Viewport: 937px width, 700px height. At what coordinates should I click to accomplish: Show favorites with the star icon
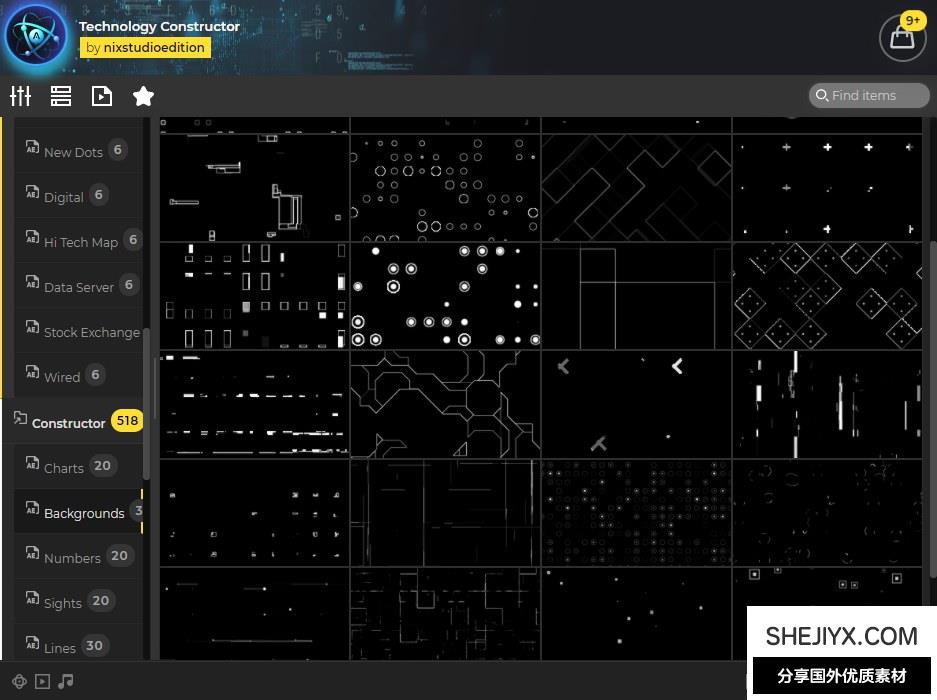(x=143, y=96)
